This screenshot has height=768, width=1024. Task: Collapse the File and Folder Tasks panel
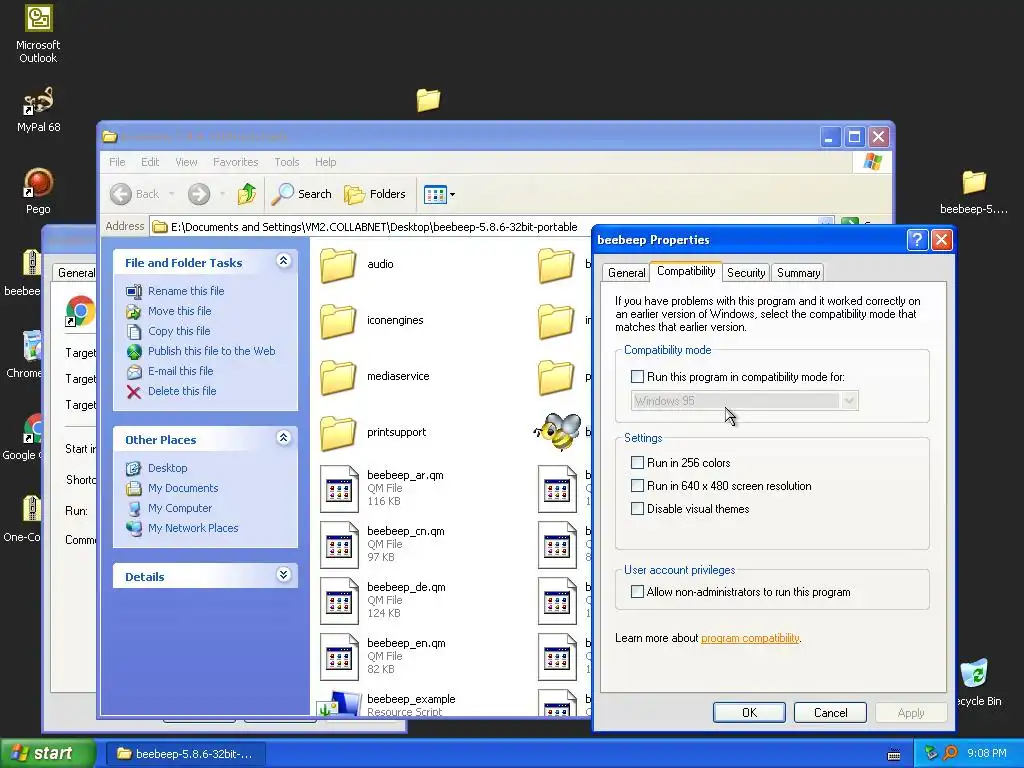283,261
